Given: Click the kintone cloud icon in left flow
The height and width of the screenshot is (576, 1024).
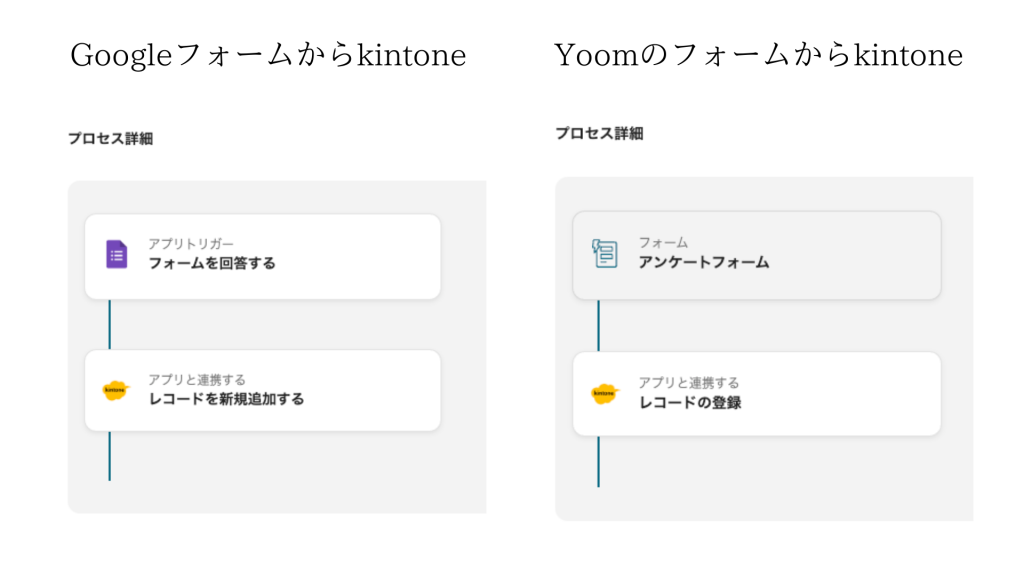Looking at the screenshot, I should click(116, 391).
